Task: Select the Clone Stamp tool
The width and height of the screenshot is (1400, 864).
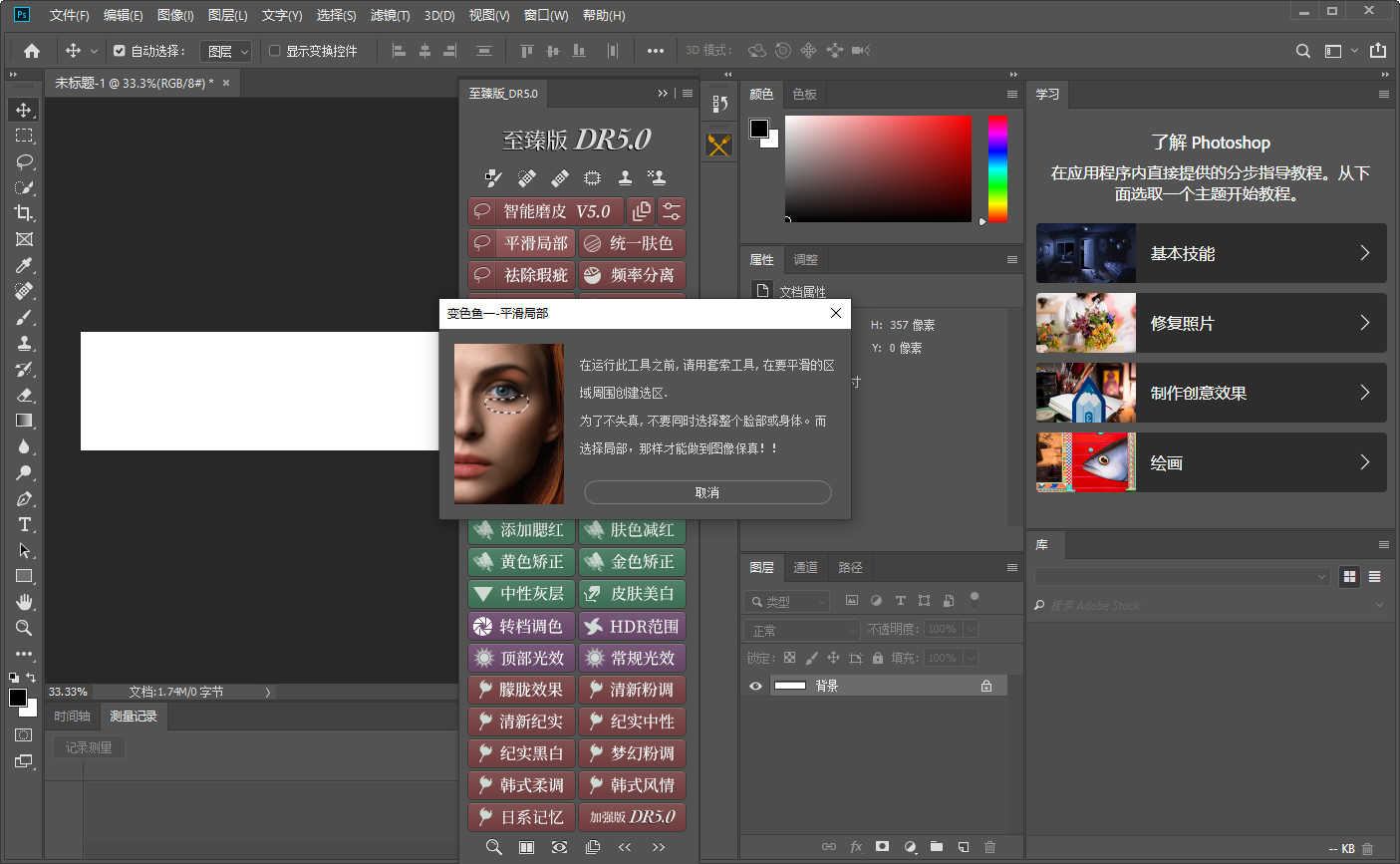Action: pos(24,343)
